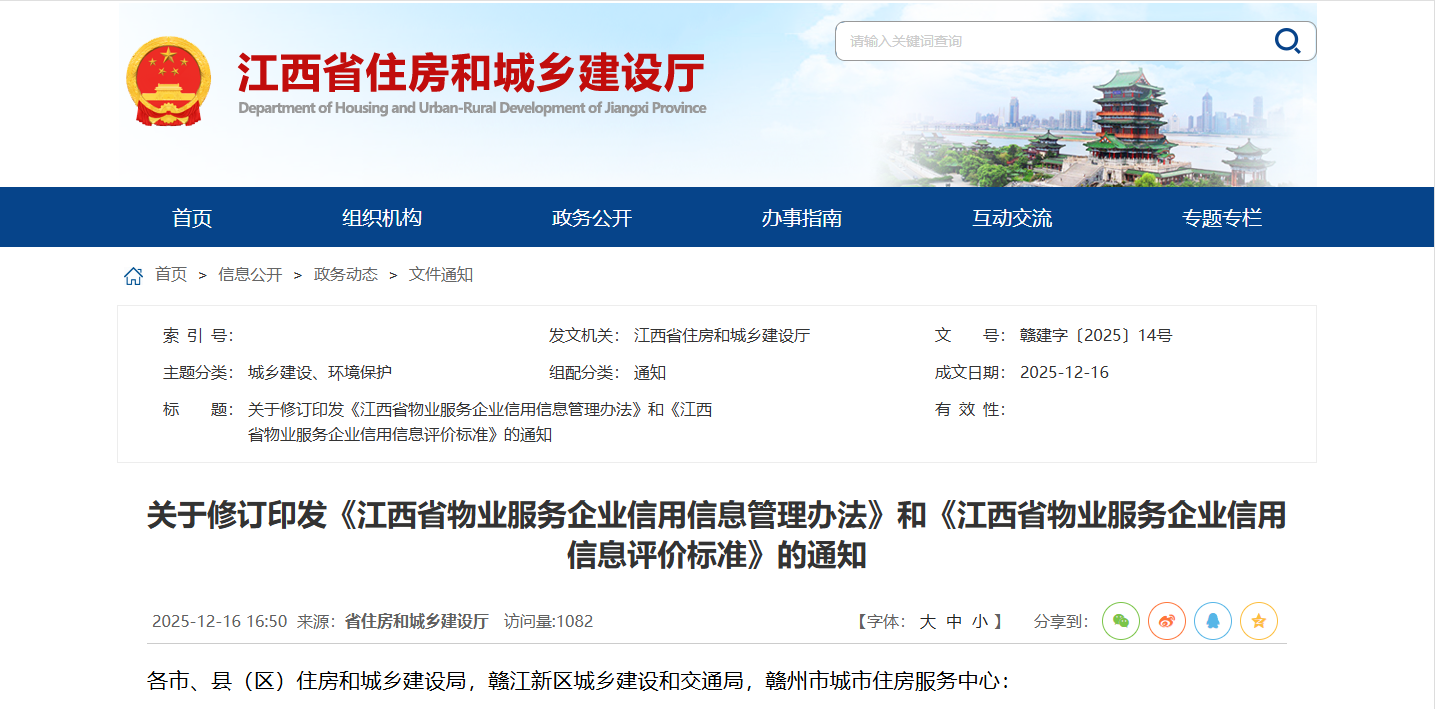Click the search magnifier icon
The width and height of the screenshot is (1435, 709).
click(1287, 41)
